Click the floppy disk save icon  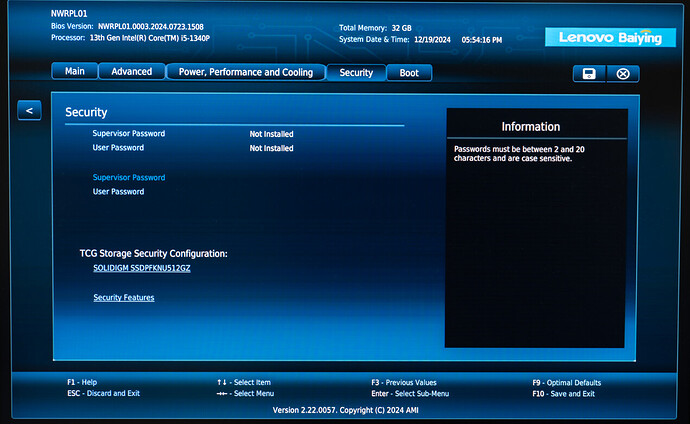589,73
